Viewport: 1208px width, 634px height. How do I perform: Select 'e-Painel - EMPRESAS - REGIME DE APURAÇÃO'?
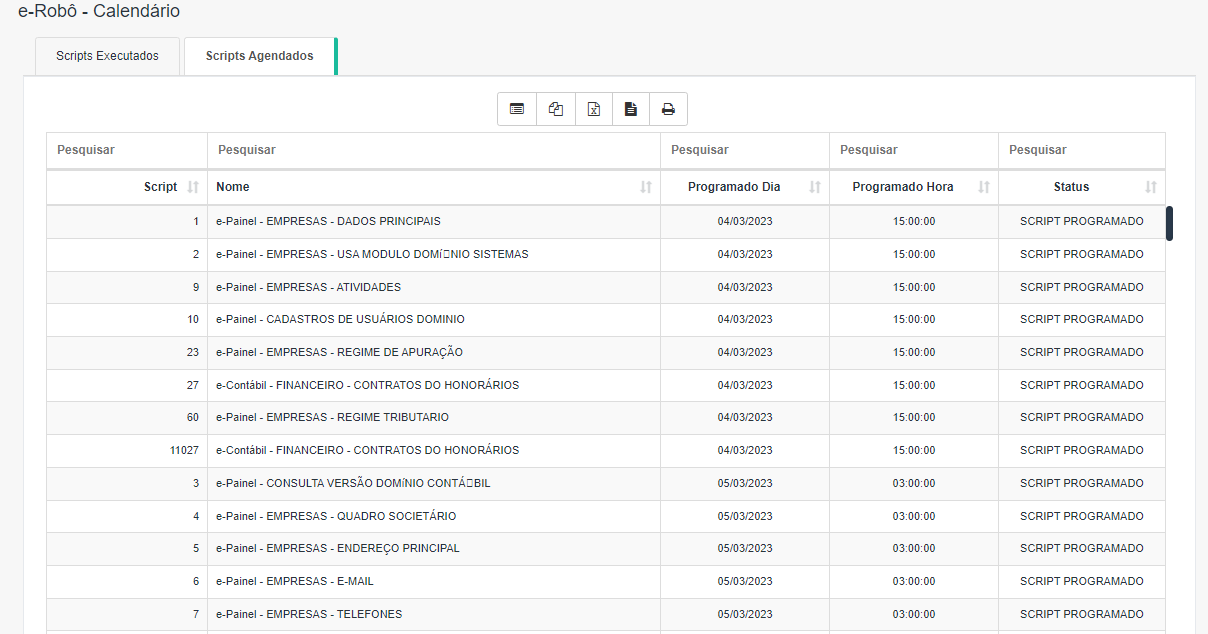(339, 352)
